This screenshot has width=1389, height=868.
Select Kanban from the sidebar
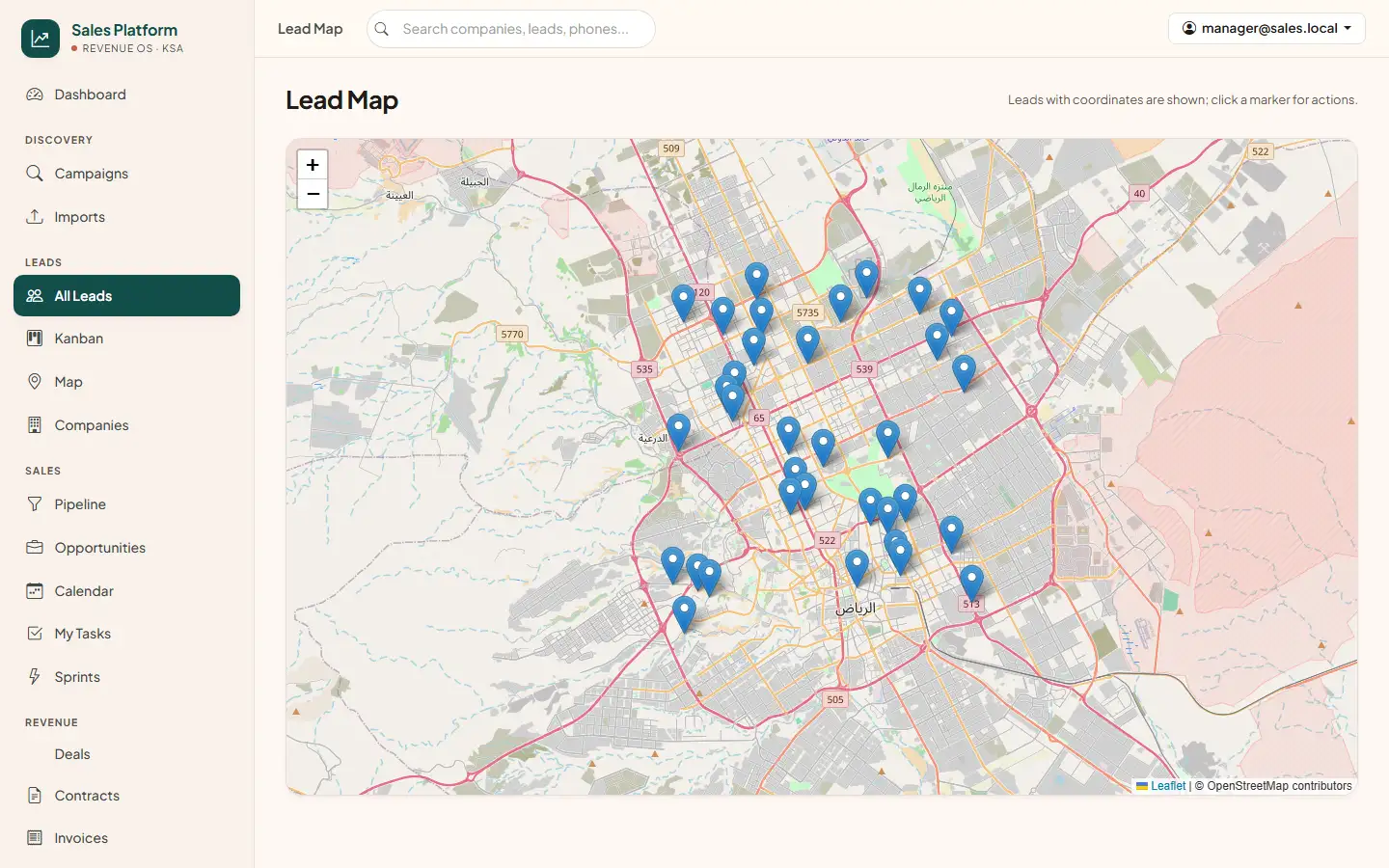(126, 339)
